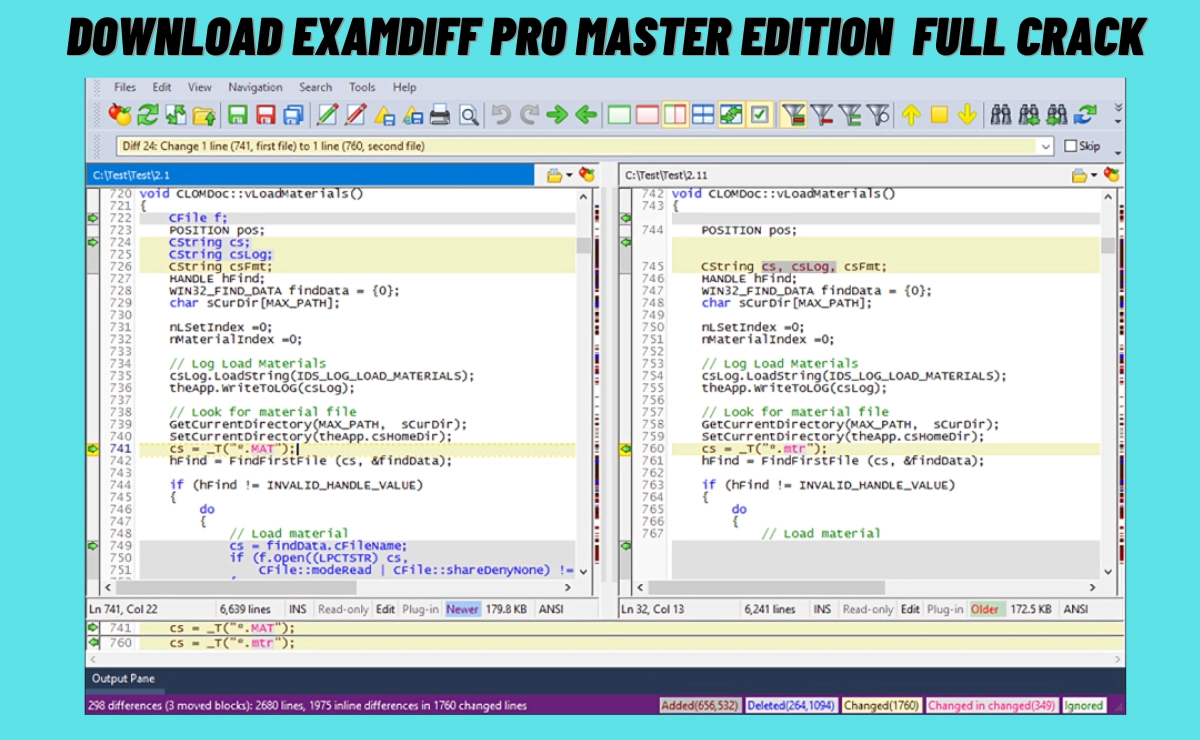
Task: Click the green left-pointing arrow icon
Action: (x=586, y=115)
